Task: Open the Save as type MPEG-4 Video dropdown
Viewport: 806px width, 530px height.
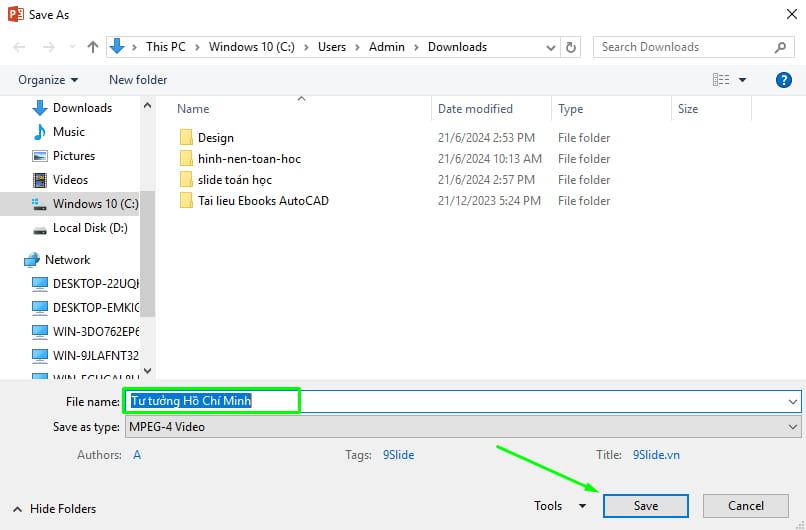Action: pos(463,427)
